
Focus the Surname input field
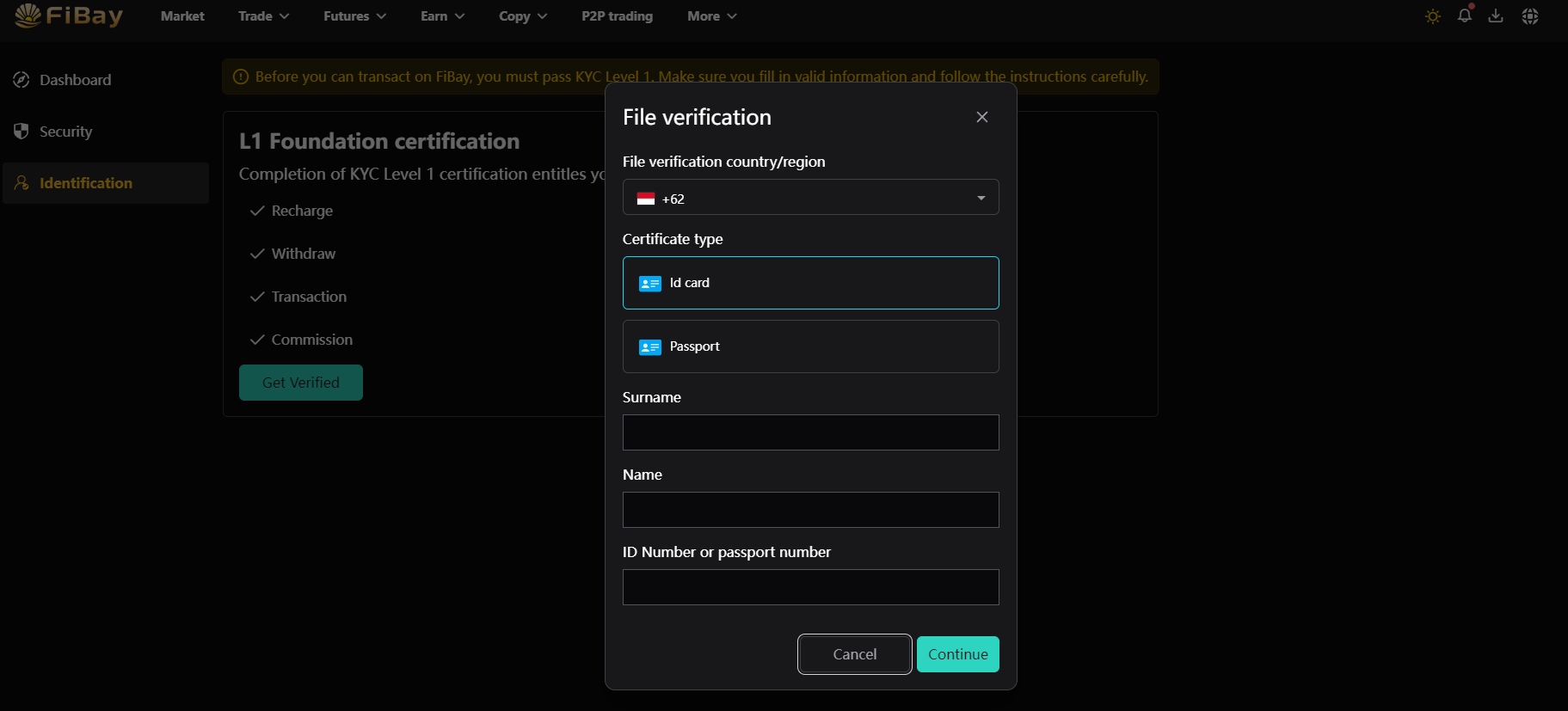810,432
